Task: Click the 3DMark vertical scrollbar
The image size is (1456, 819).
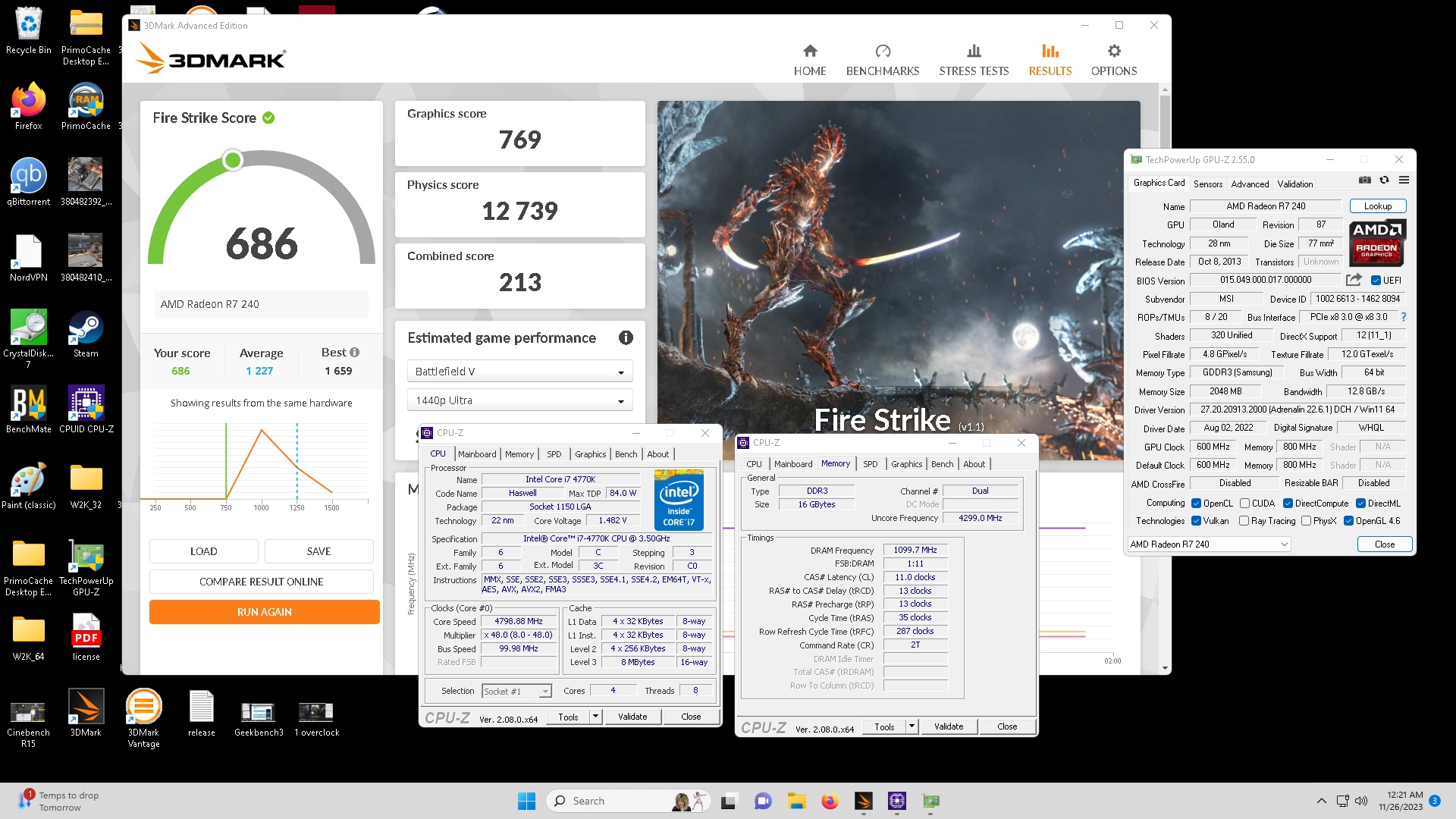Action: (1165, 379)
